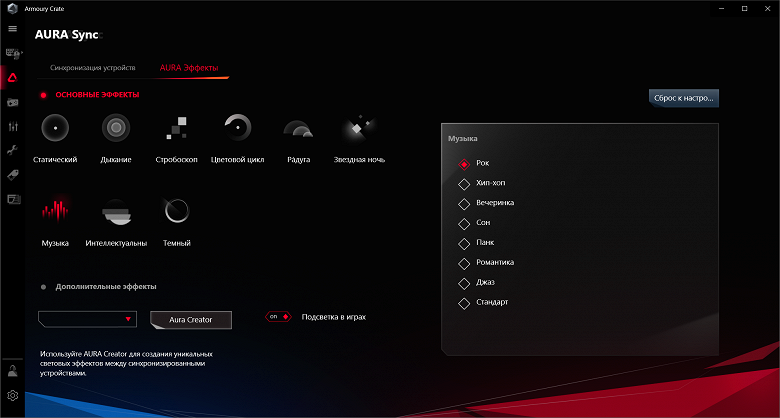The image size is (780, 418).
Task: Open the Scenario Profiles sliders sidebar icon
Action: (x=13, y=126)
